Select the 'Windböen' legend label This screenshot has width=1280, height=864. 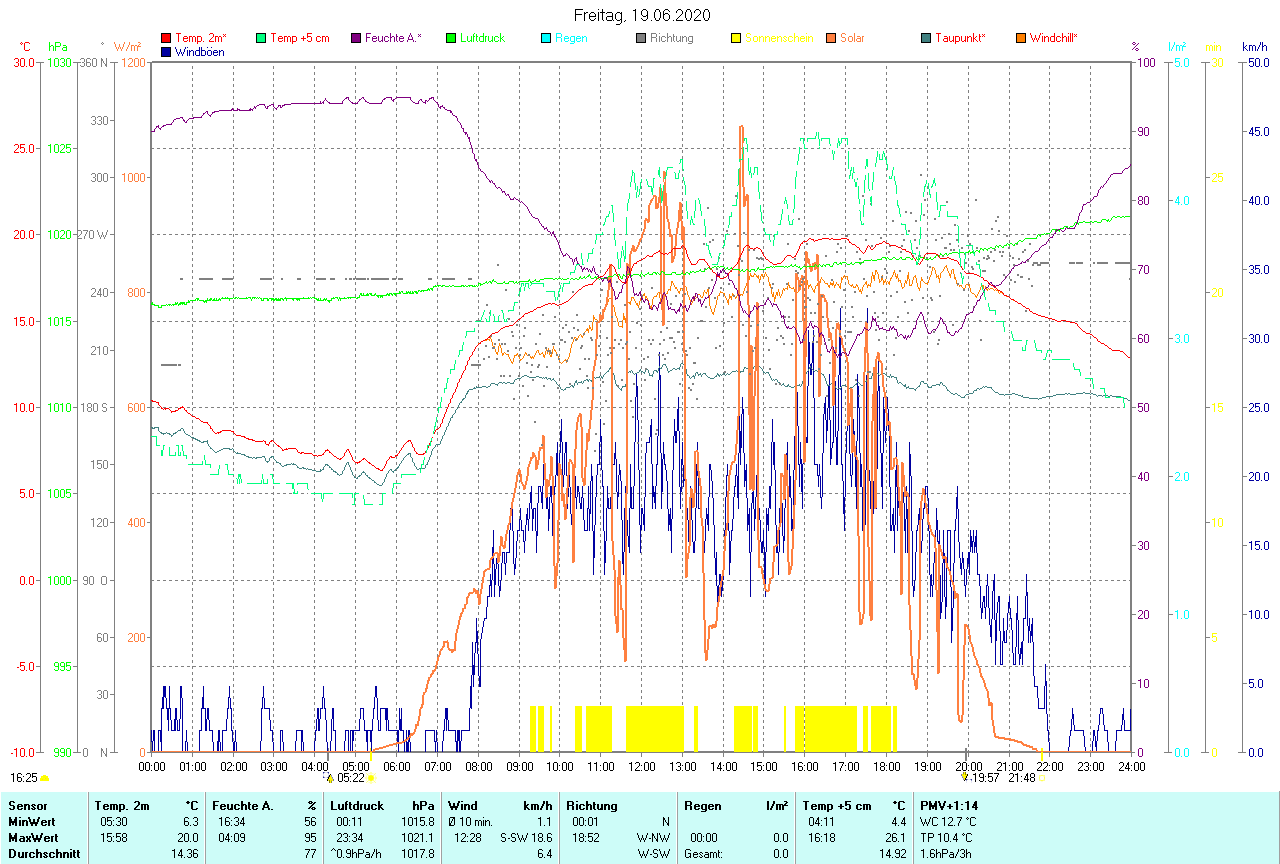coord(200,51)
